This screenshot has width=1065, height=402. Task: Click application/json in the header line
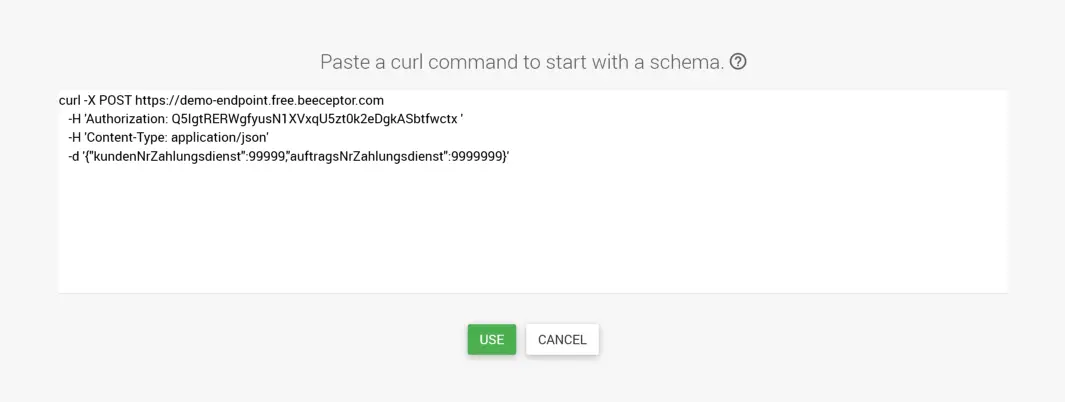tap(218, 137)
